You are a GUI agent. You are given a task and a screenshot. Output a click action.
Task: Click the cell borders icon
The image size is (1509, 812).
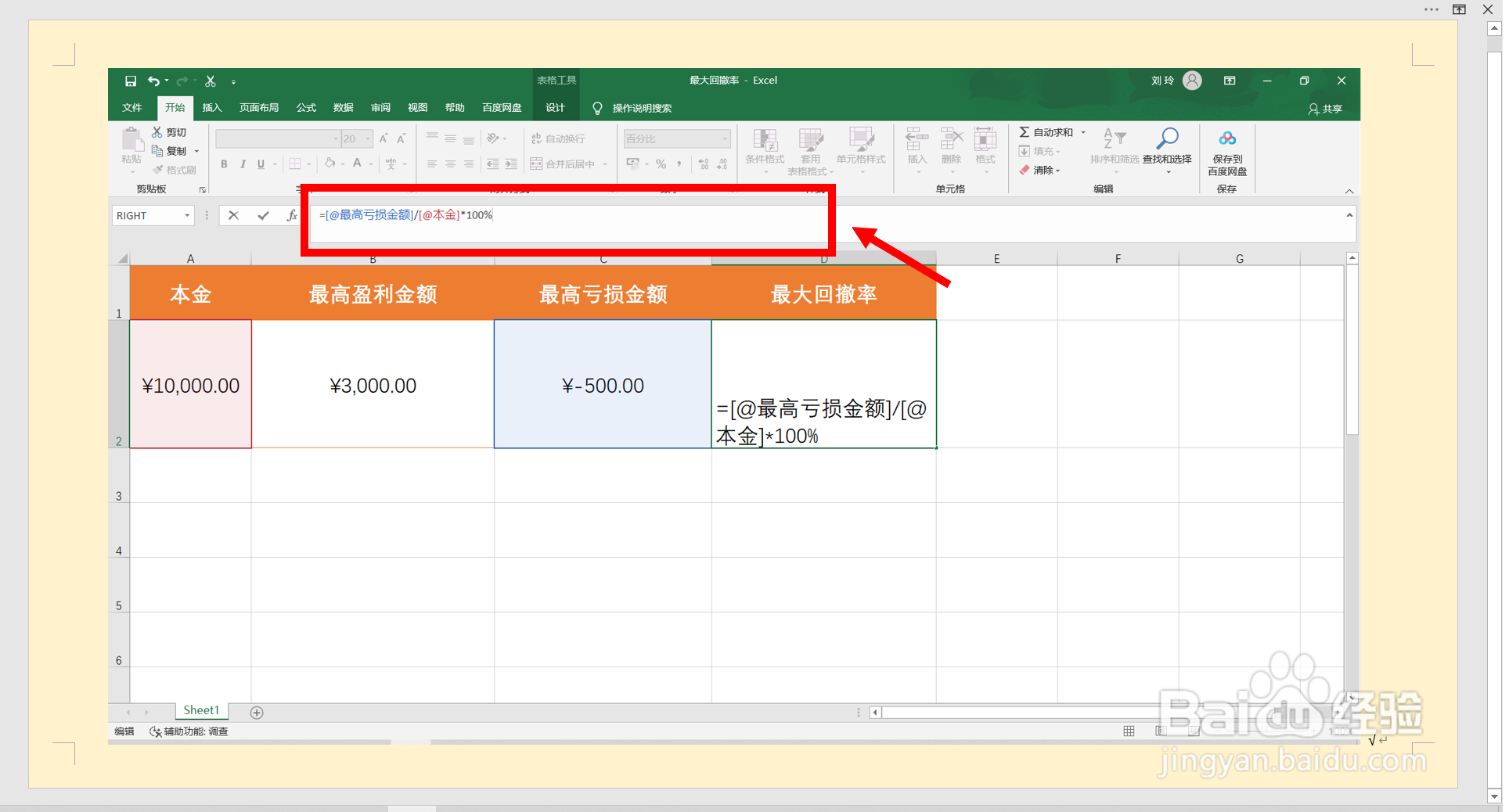click(295, 164)
